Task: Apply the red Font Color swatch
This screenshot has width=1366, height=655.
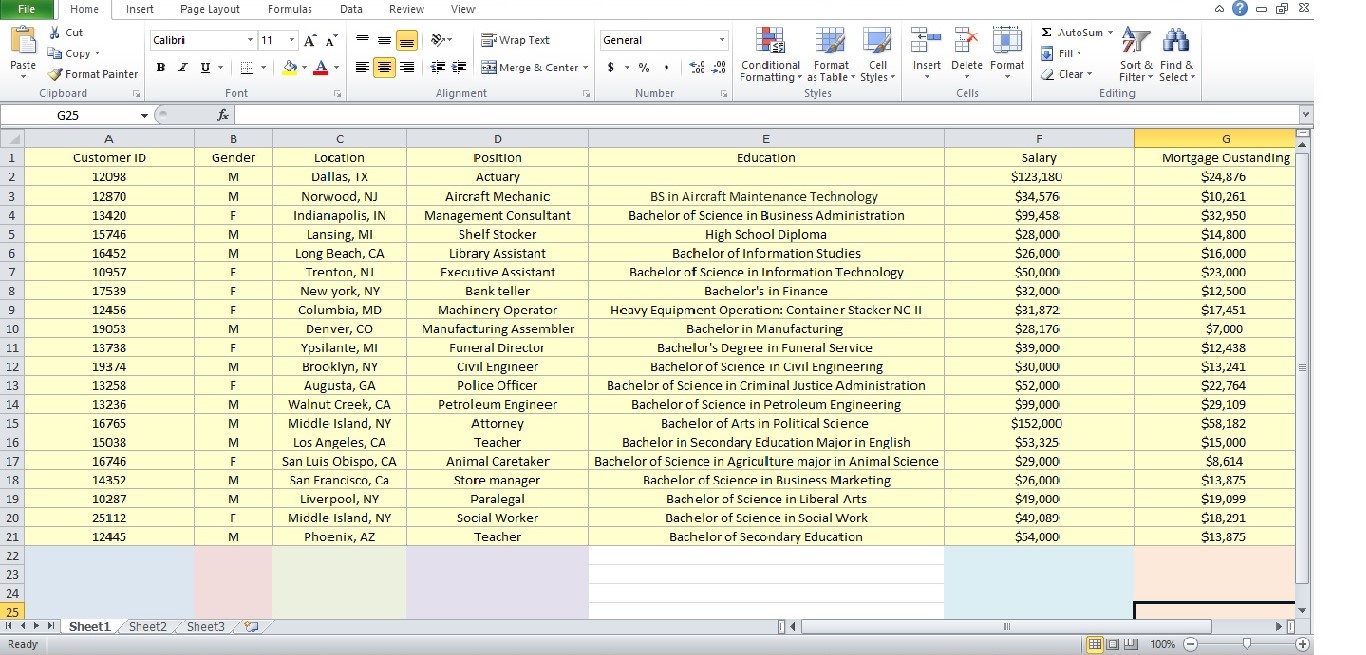Action: coord(321,67)
